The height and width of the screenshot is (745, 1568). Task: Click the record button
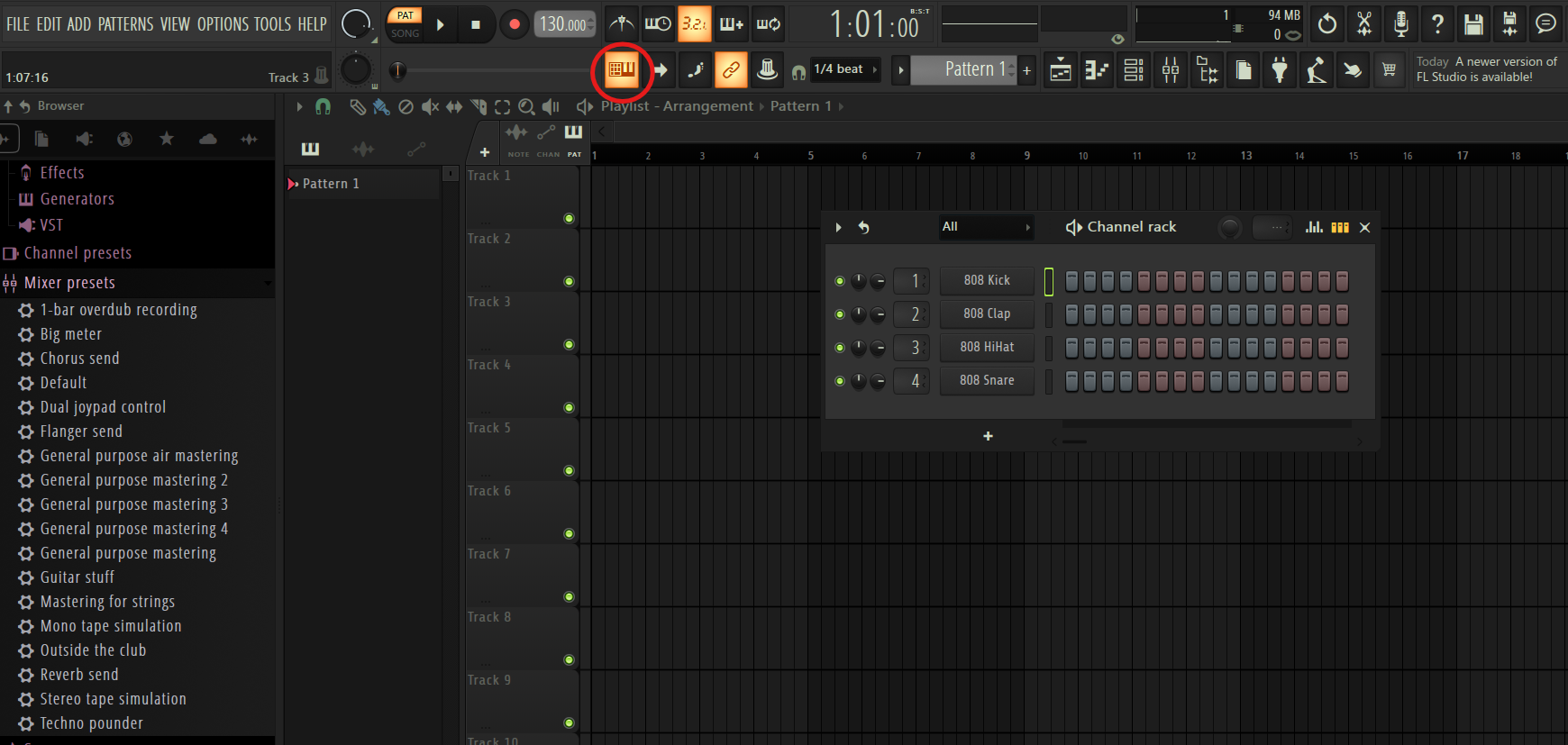[514, 24]
